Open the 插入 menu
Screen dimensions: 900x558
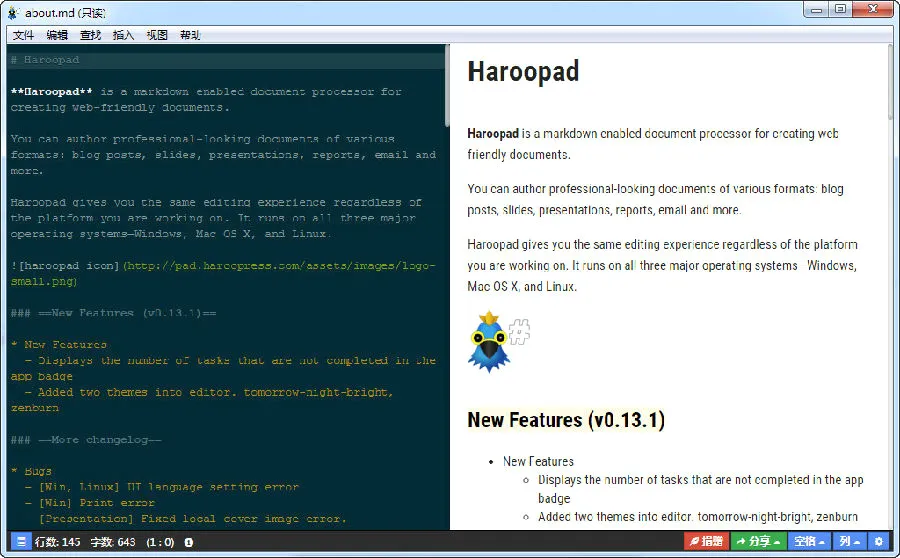[x=123, y=35]
